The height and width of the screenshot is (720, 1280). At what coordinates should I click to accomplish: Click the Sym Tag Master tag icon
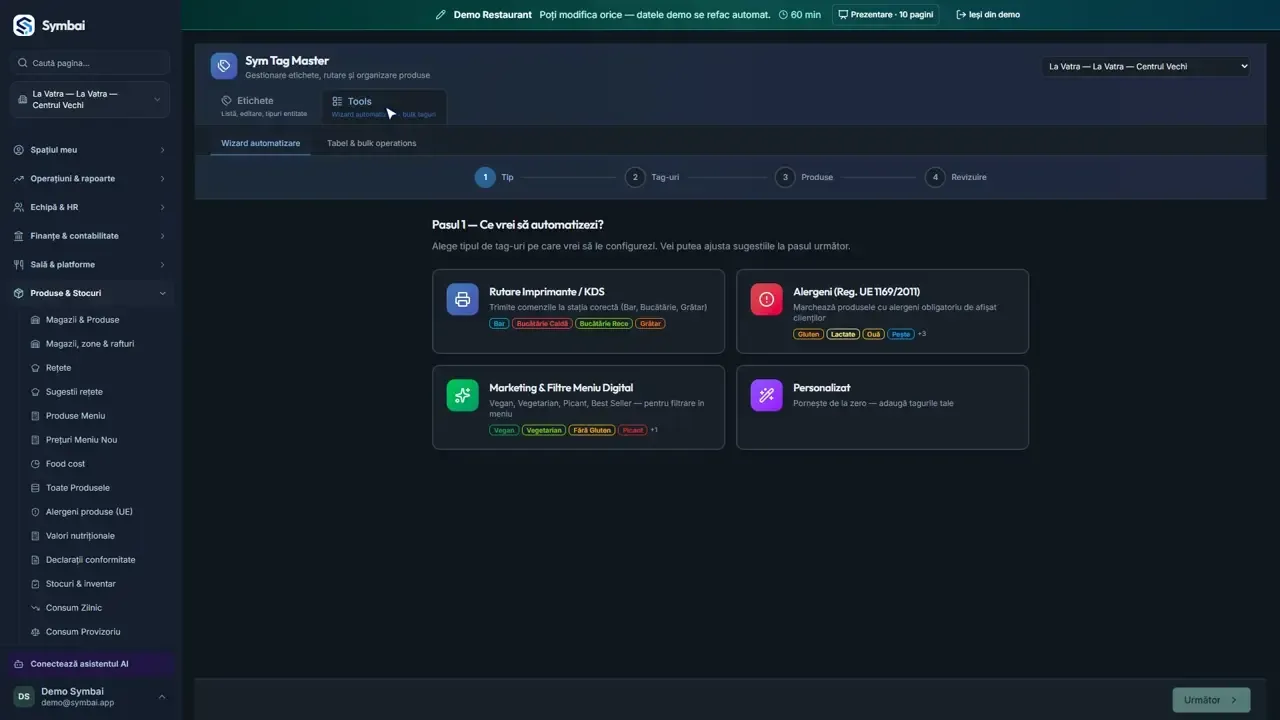(224, 66)
